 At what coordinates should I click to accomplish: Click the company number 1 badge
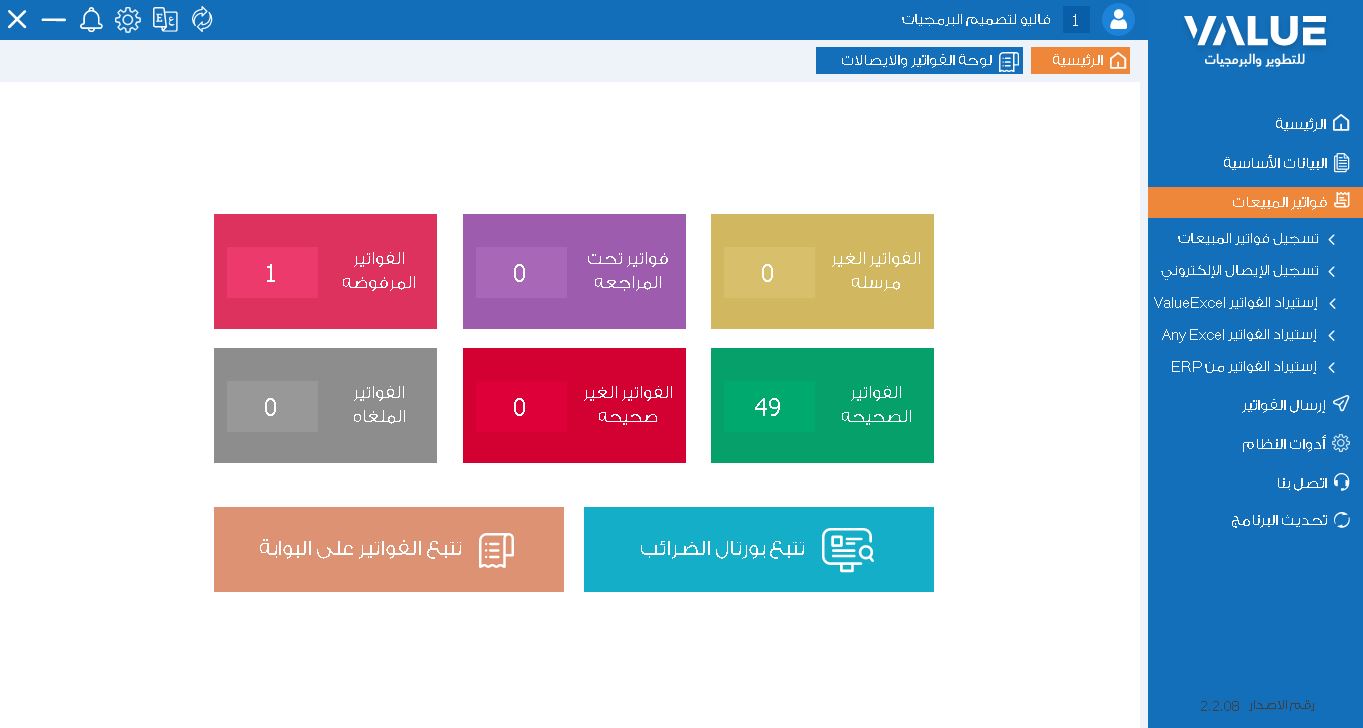(x=1076, y=20)
